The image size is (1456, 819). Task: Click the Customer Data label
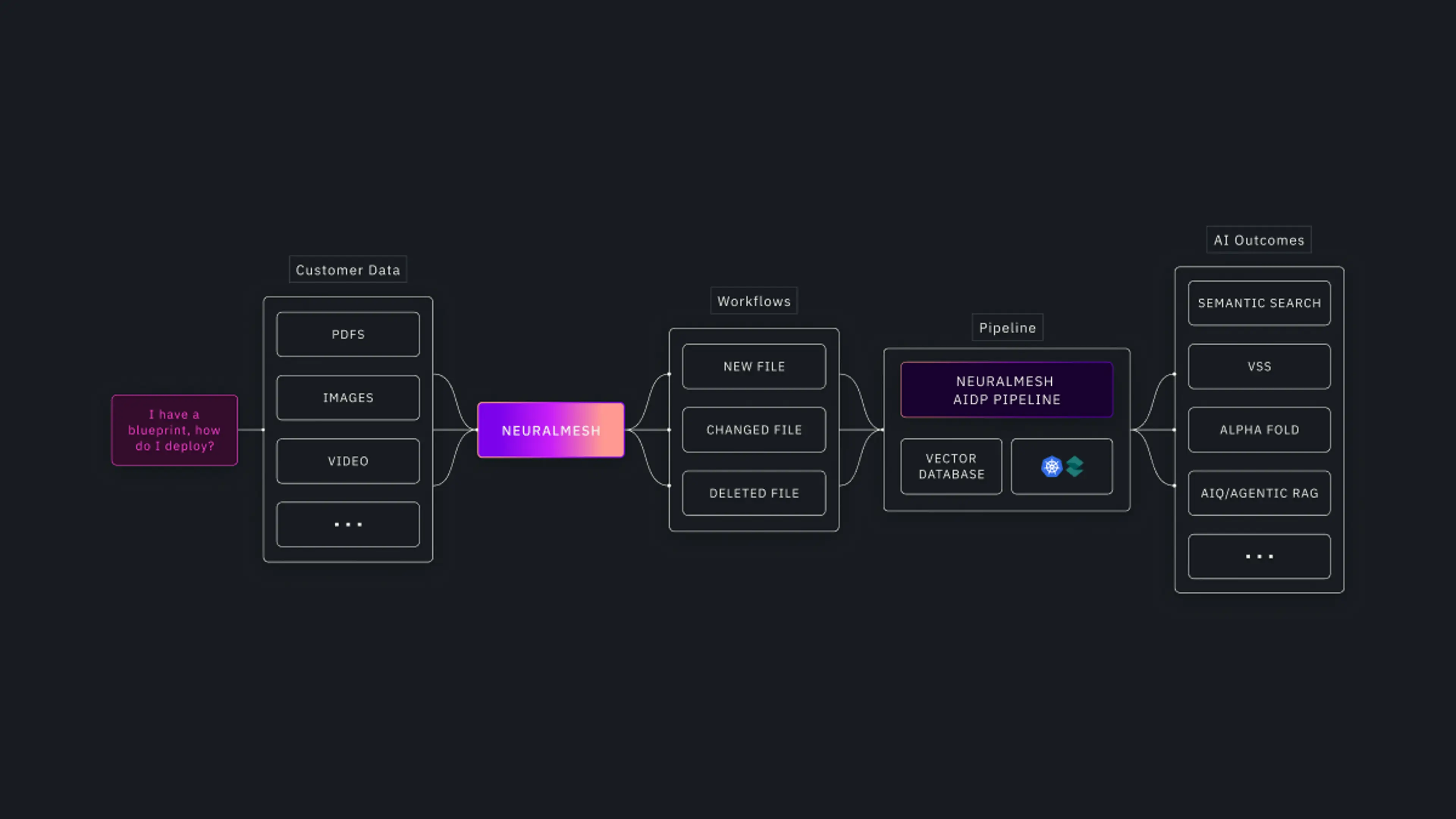[x=348, y=270]
